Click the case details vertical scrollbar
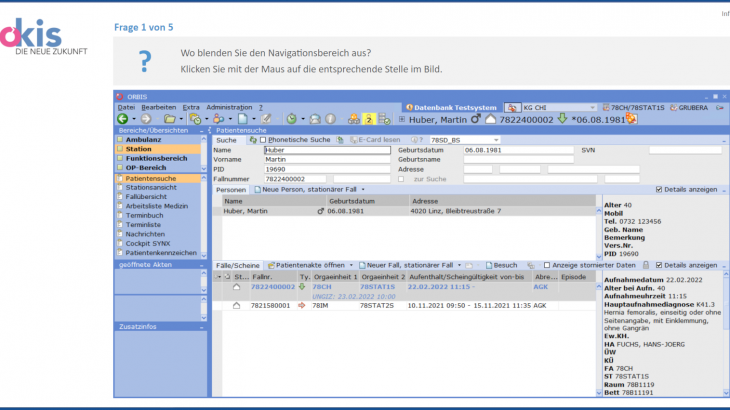 (726, 330)
